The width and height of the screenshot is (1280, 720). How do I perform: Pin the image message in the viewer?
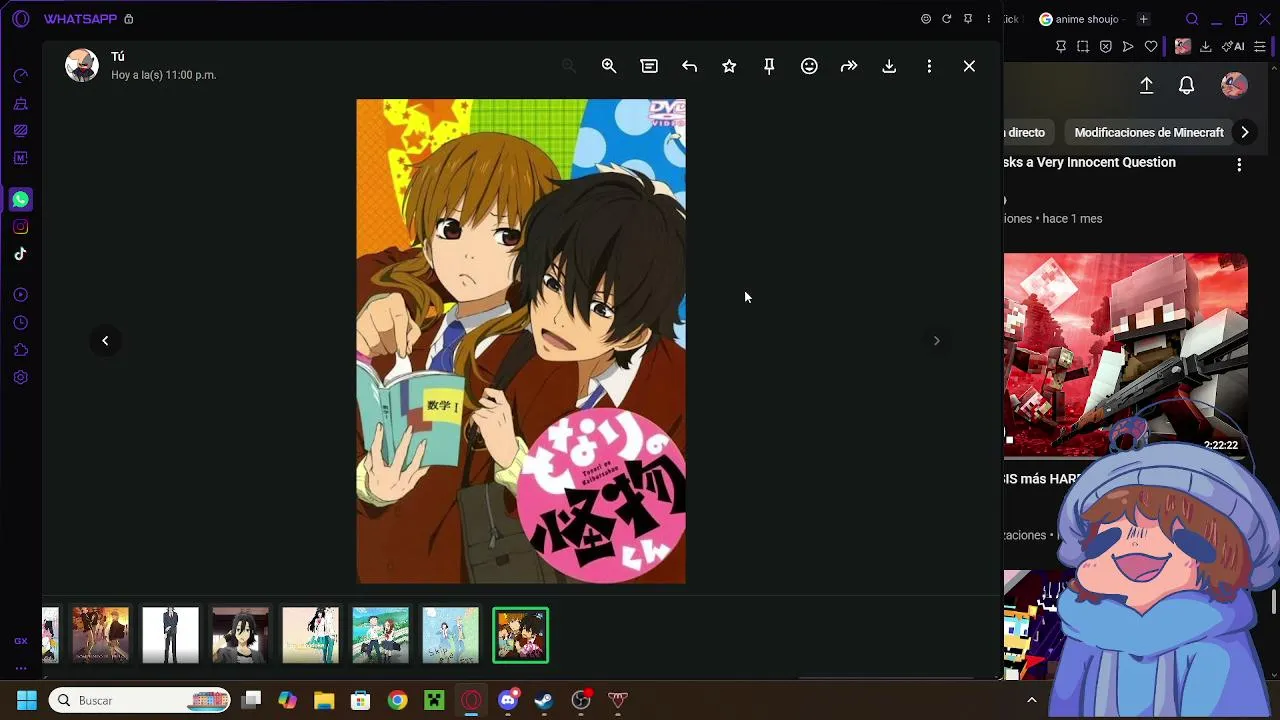pos(769,66)
